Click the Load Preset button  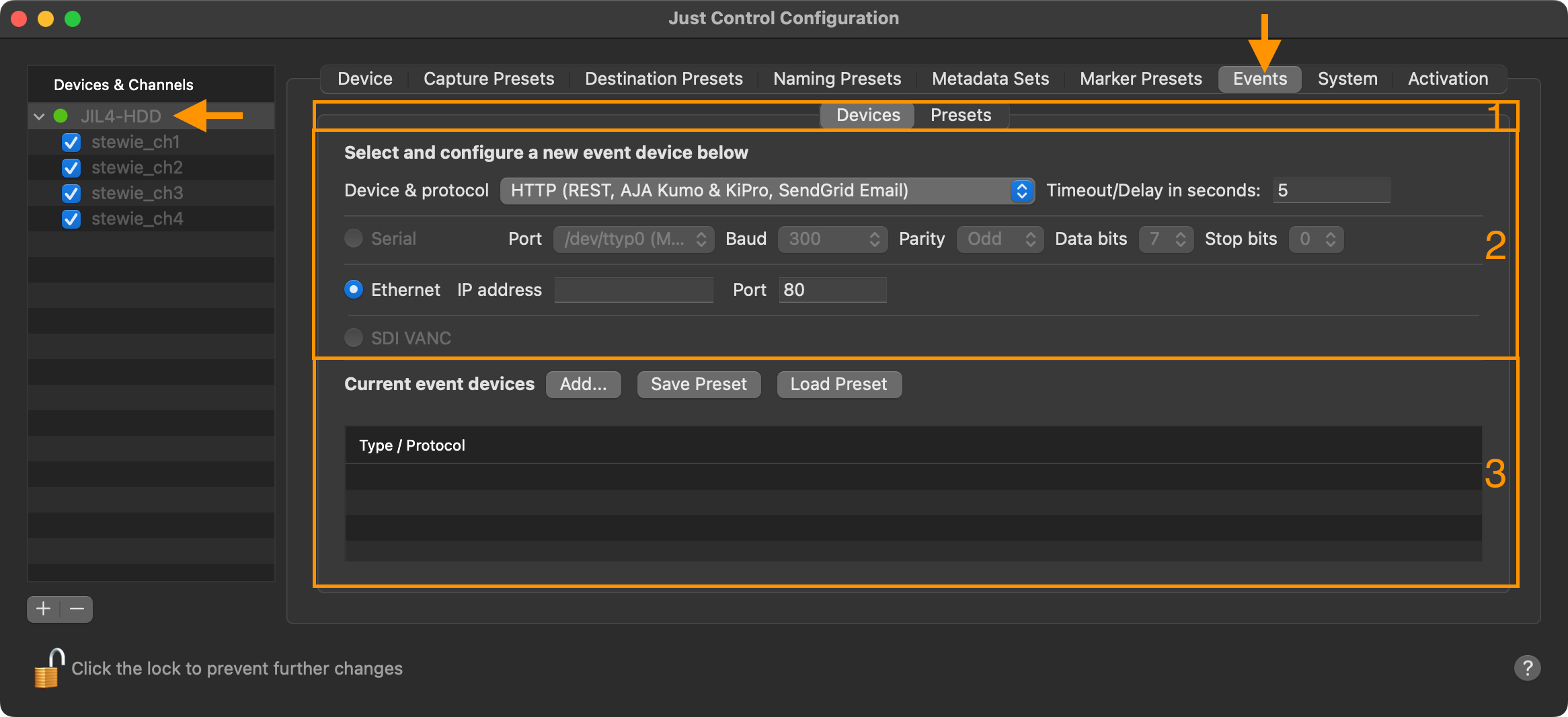(839, 384)
